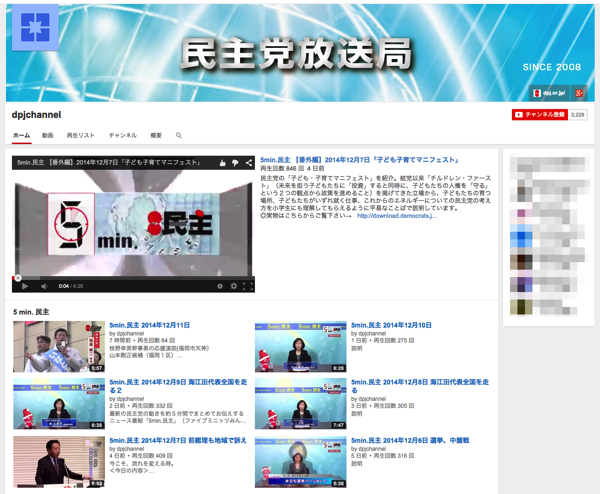This screenshot has height=494, width=600.
Task: Open title 2014年12月8日 海江田代表全国を走る
Action: pos(420,386)
